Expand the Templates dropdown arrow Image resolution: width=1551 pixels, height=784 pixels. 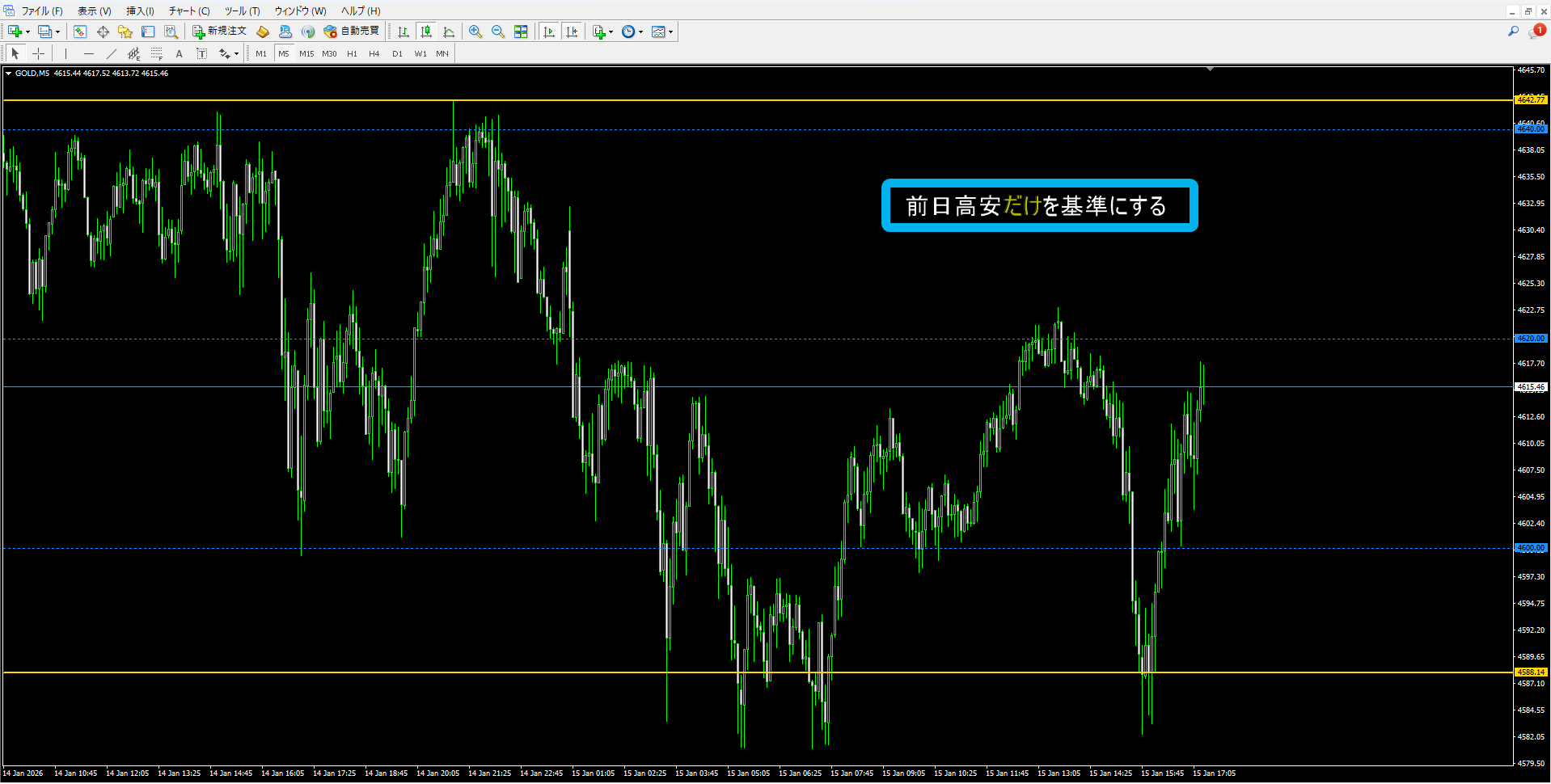(670, 32)
